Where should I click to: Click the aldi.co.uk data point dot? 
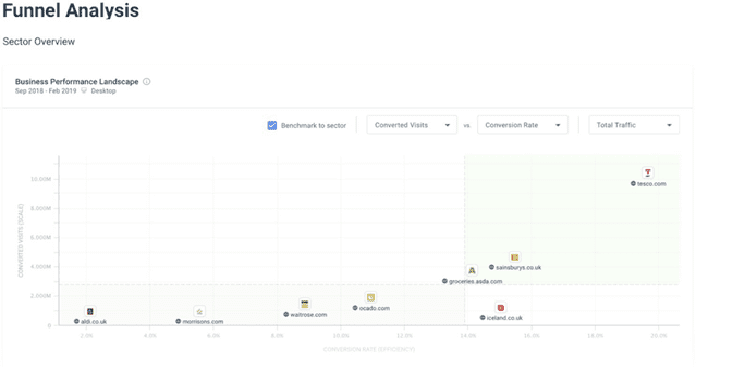pos(76,321)
